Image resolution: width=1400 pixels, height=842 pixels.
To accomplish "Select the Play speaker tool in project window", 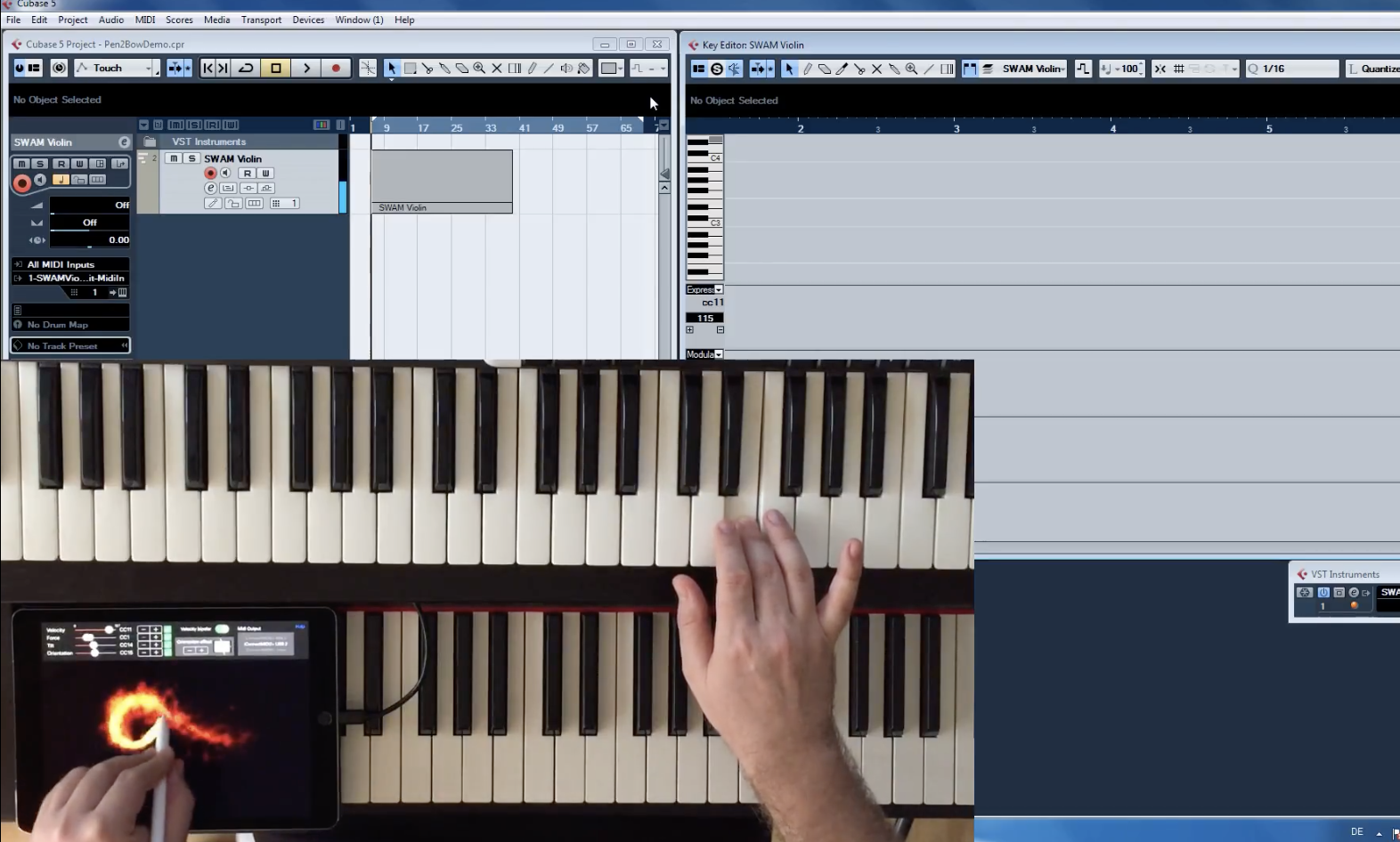I will click(566, 68).
